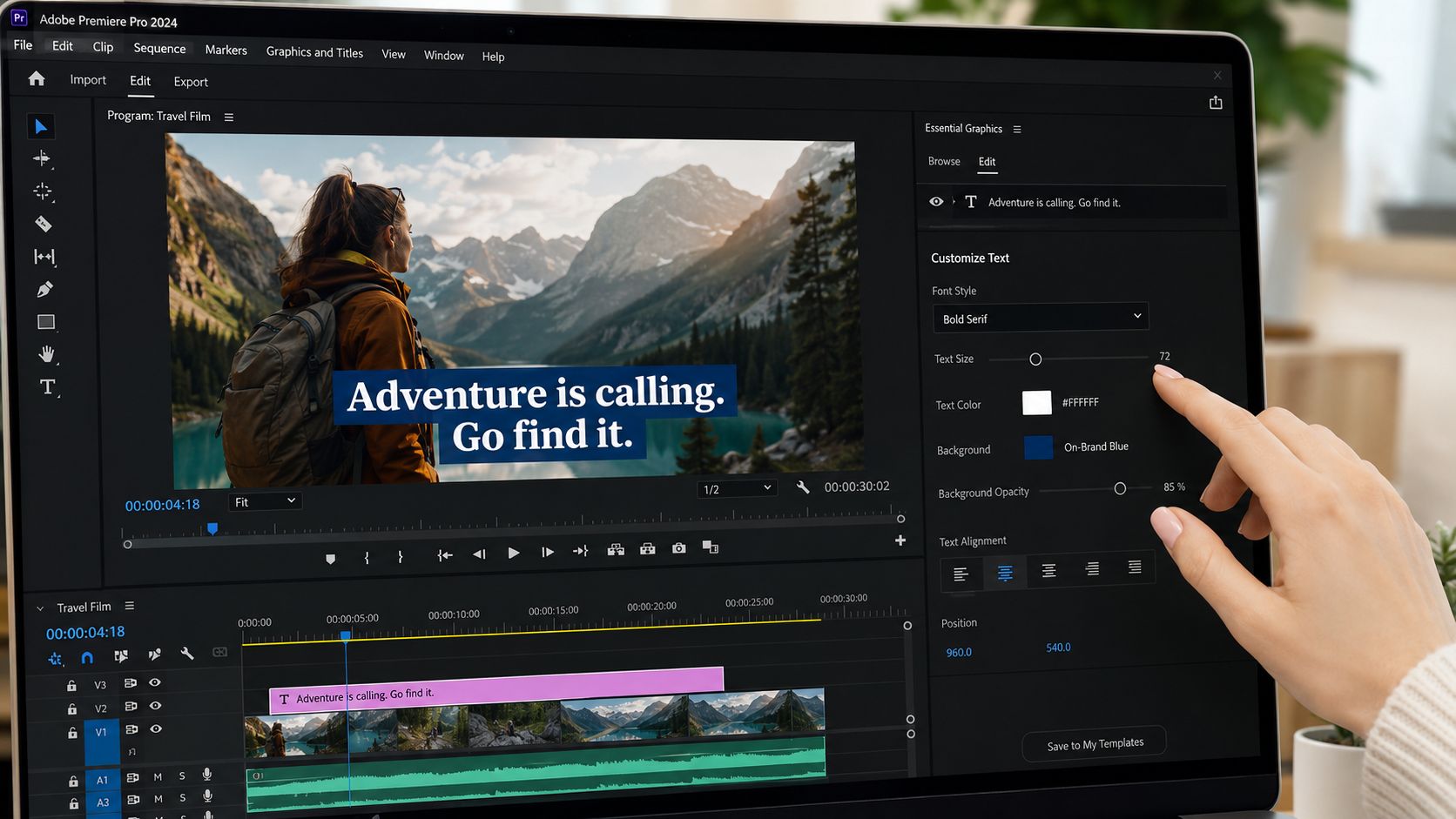Screen dimensions: 1456x819
Task: Open Program: Travel Film panel menu
Action: click(229, 117)
